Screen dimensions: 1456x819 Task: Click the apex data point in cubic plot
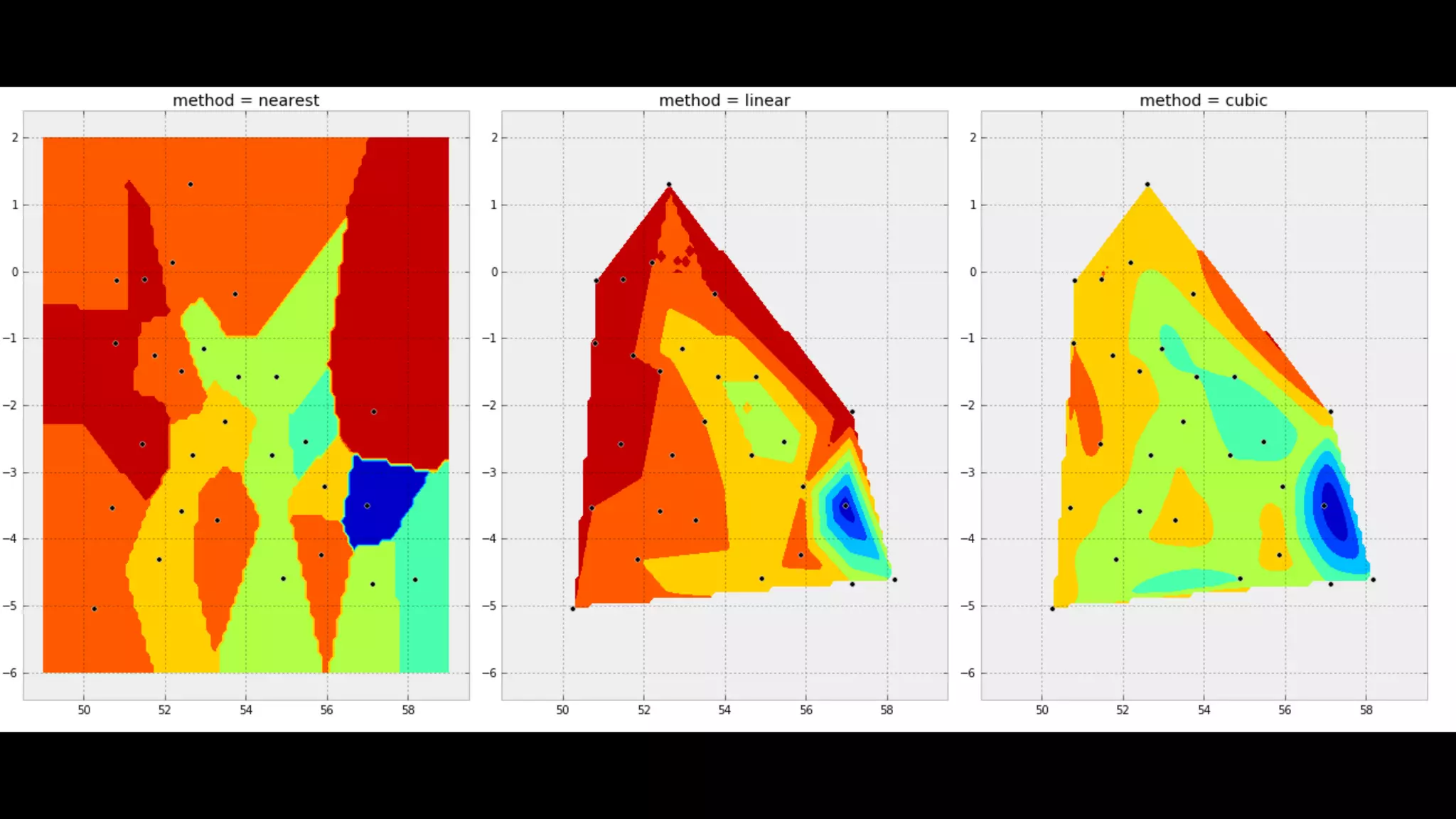pyautogui.click(x=1147, y=185)
